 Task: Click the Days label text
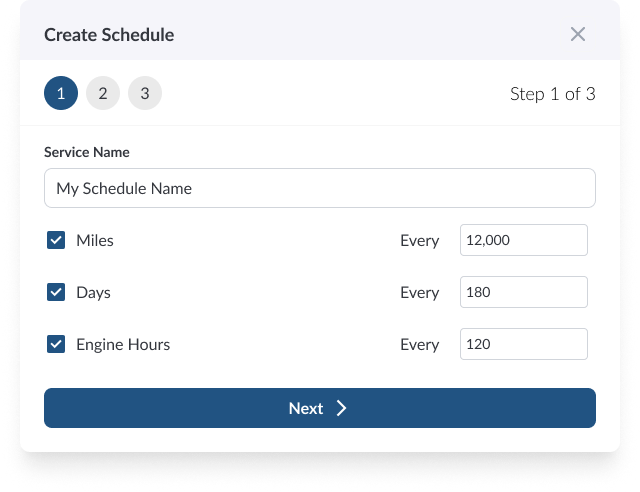click(93, 292)
